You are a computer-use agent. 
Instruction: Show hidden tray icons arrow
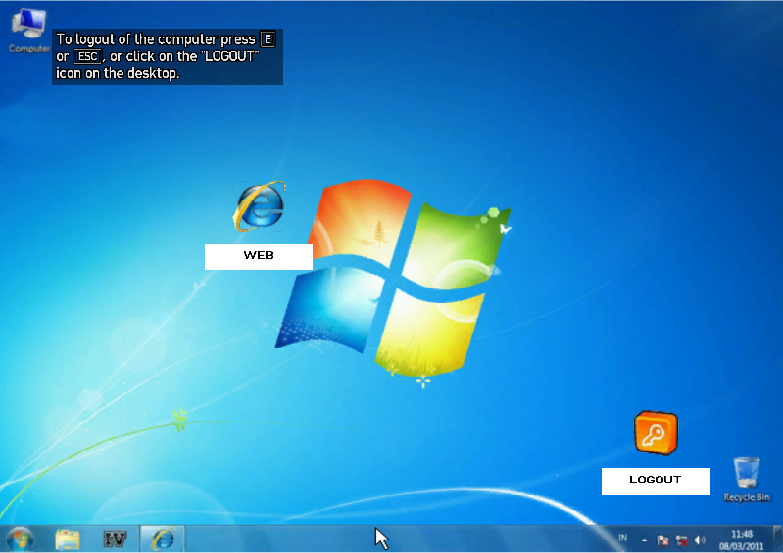pyautogui.click(x=645, y=540)
